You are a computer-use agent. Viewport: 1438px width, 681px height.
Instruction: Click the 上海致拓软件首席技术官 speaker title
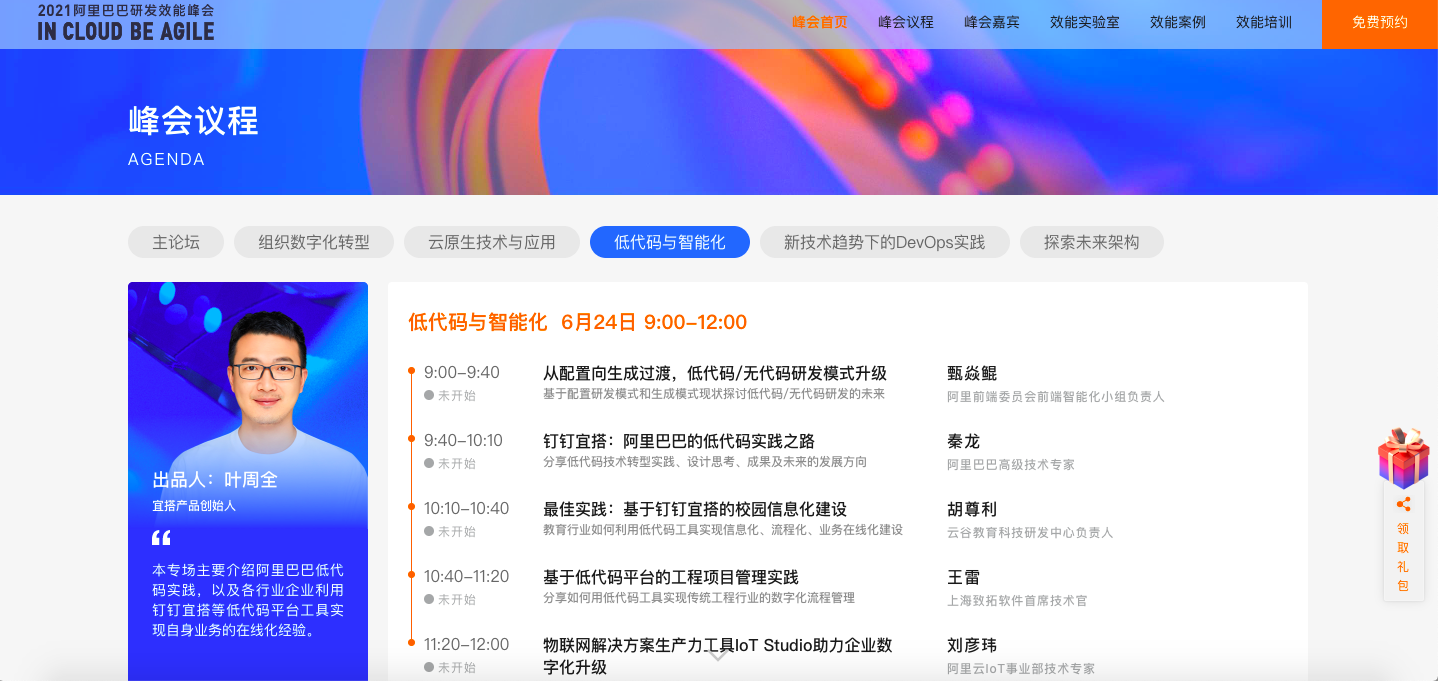1017,600
